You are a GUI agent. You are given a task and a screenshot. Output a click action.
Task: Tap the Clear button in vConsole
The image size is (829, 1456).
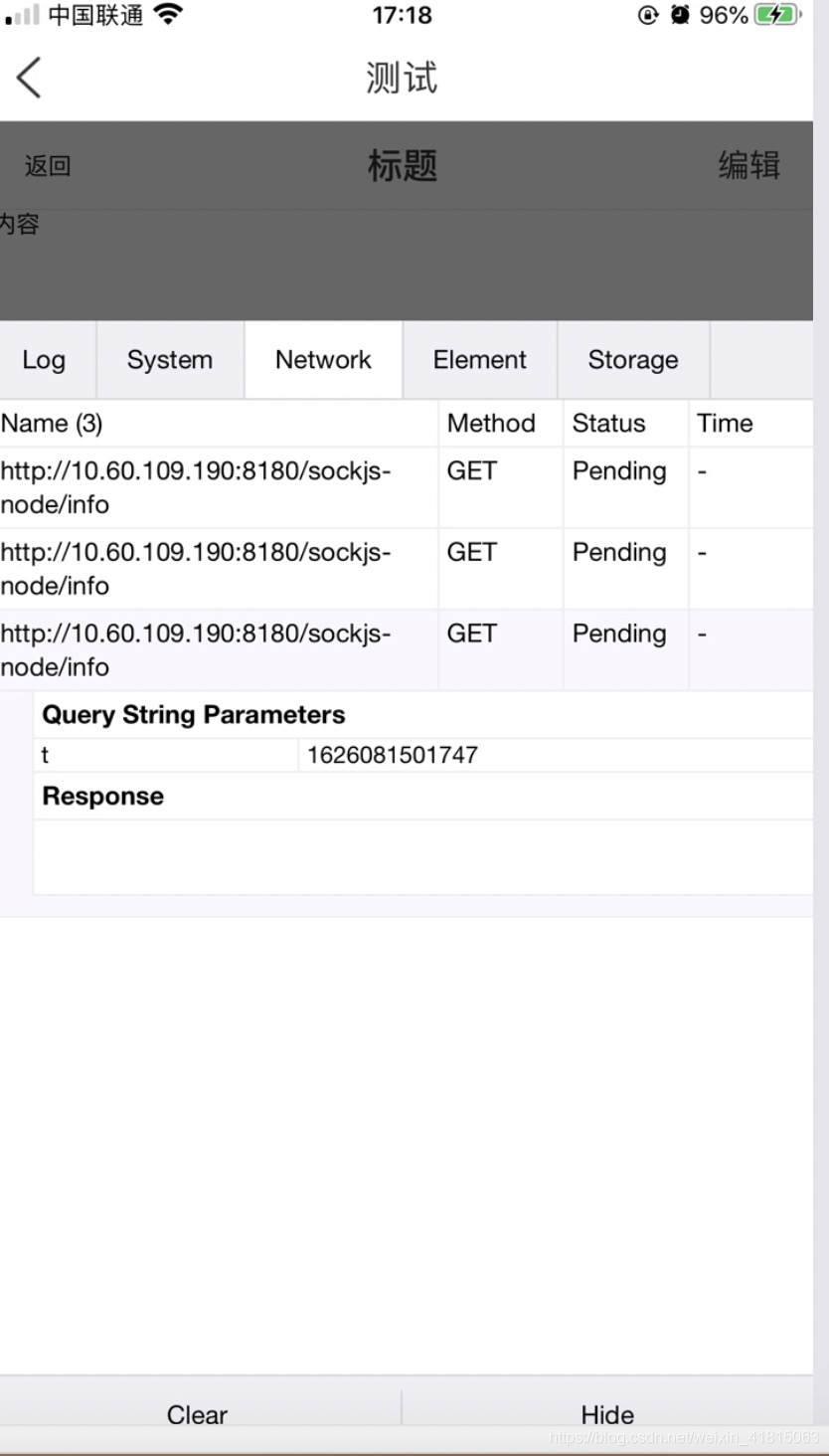point(197,1414)
